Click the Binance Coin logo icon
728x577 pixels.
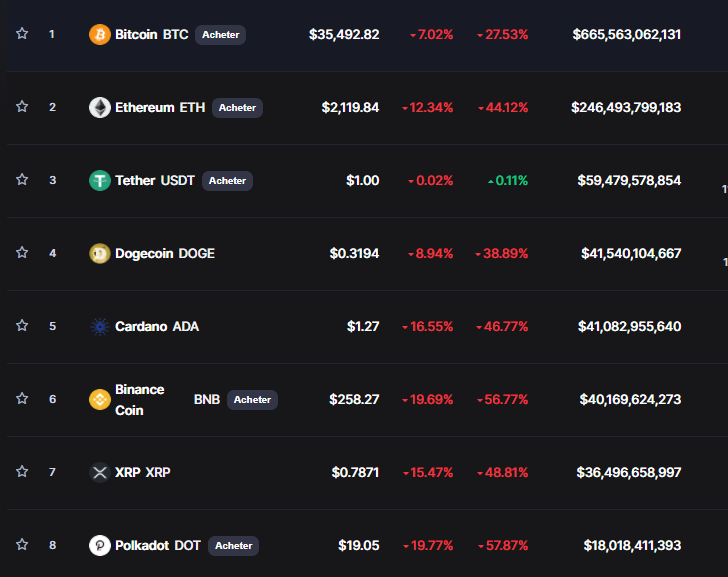pyautogui.click(x=99, y=400)
